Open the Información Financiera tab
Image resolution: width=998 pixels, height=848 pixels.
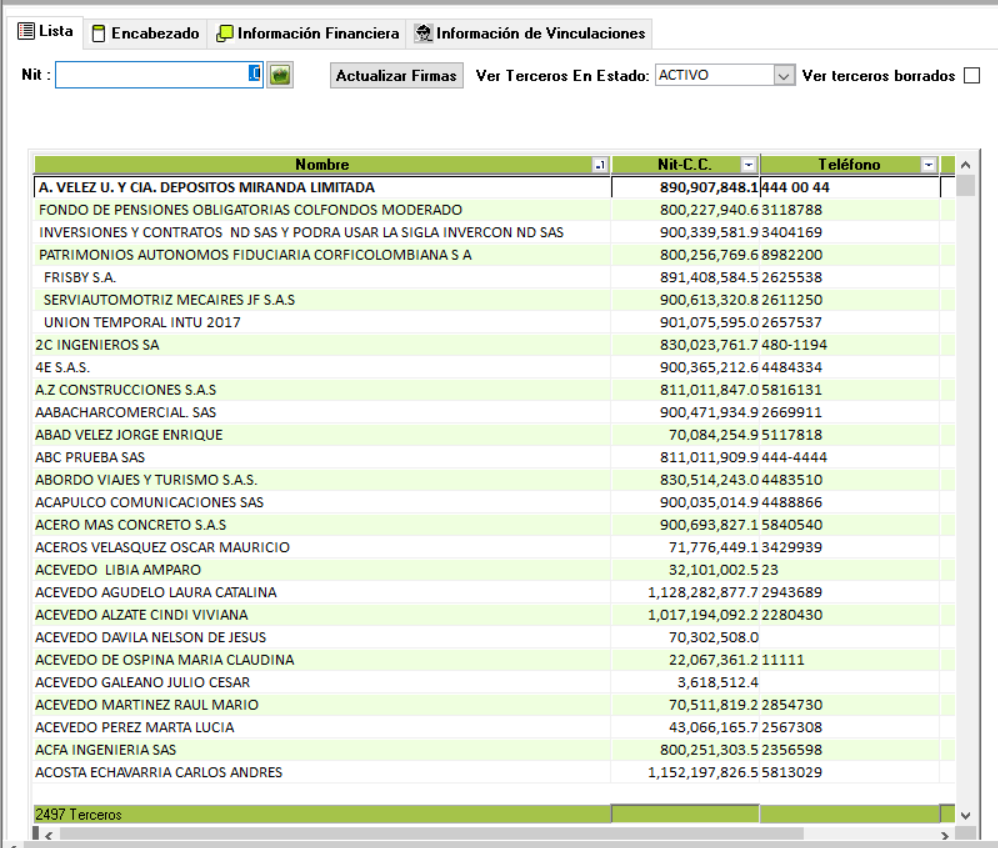coord(308,34)
